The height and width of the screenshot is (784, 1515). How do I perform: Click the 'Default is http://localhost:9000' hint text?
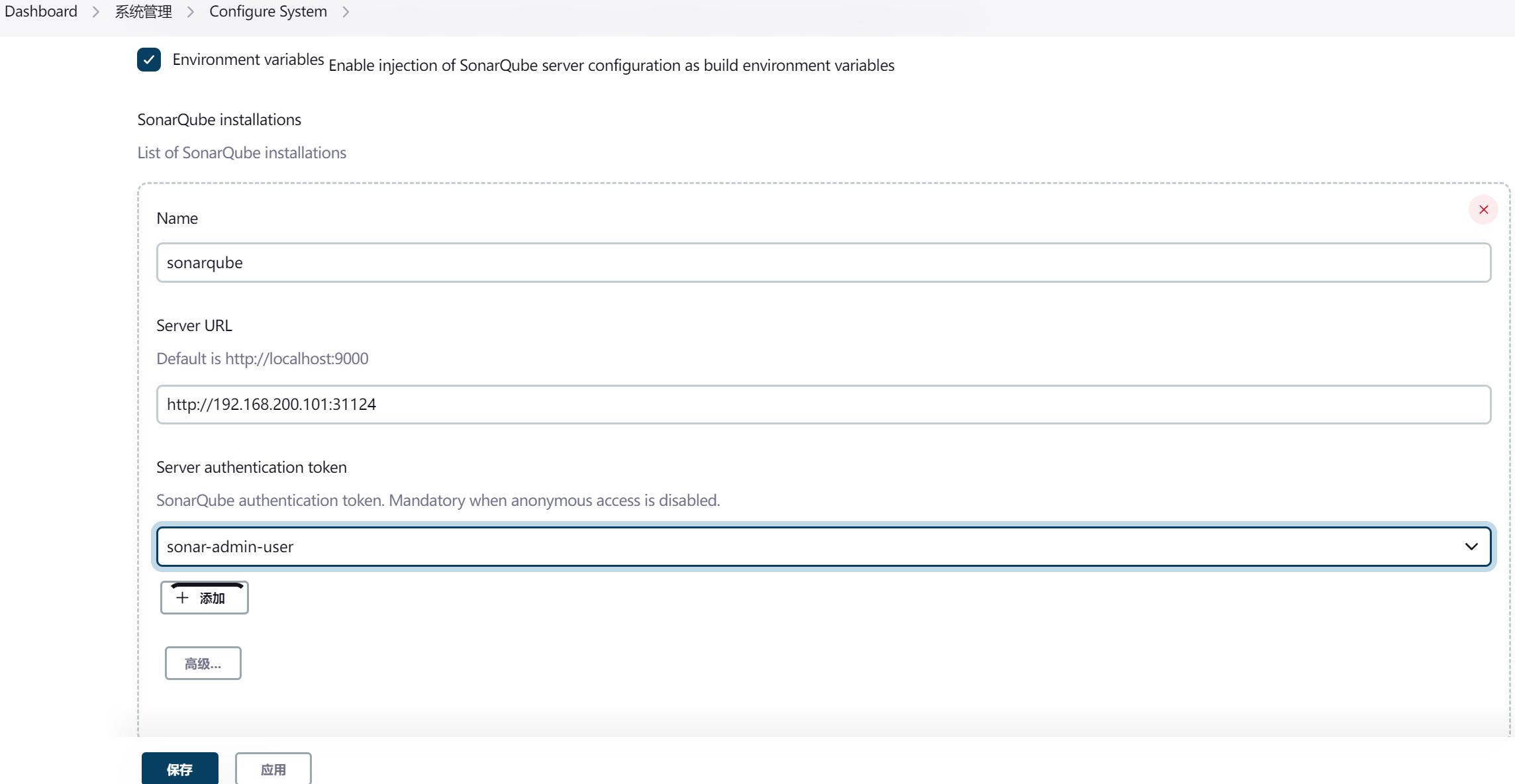262,359
